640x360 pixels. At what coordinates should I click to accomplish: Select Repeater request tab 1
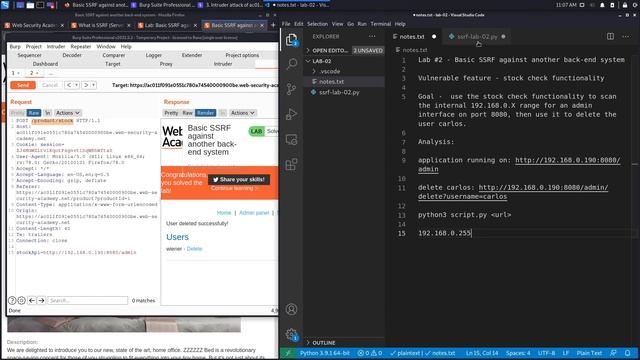16,73
